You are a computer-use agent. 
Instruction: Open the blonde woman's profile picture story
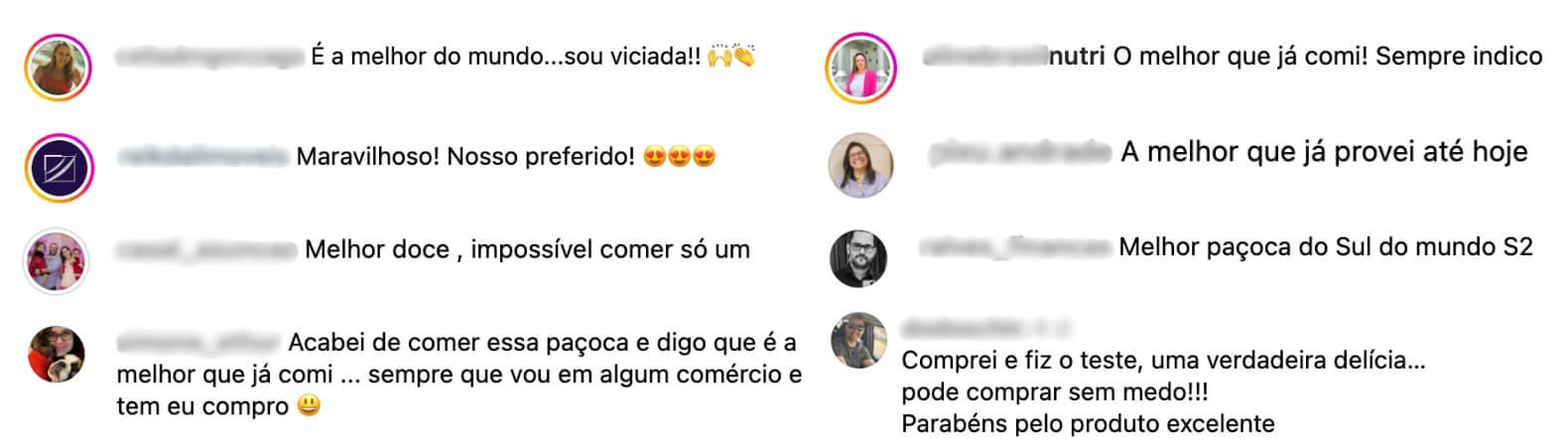(x=59, y=68)
